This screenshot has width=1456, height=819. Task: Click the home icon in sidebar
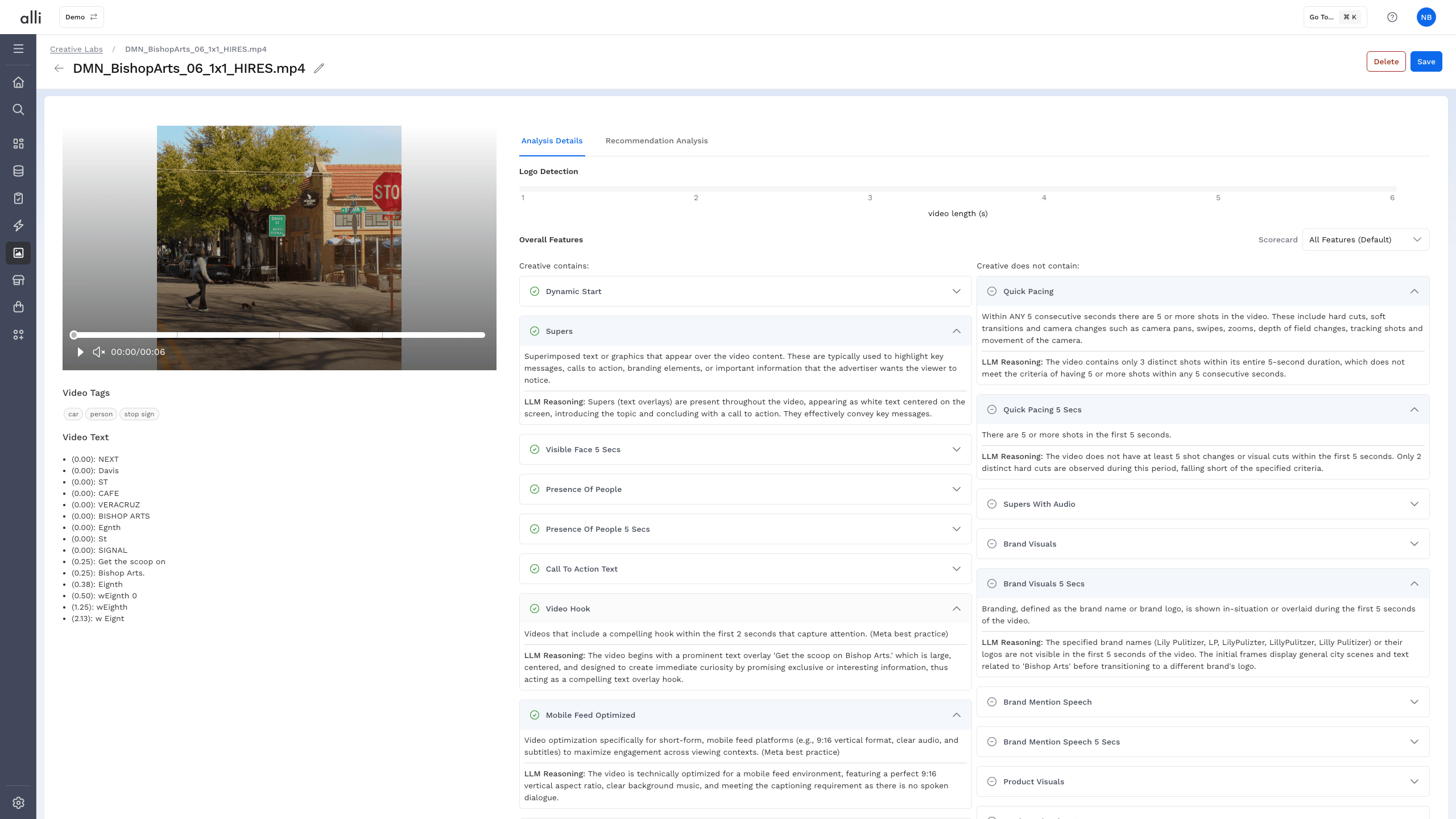coord(18,82)
